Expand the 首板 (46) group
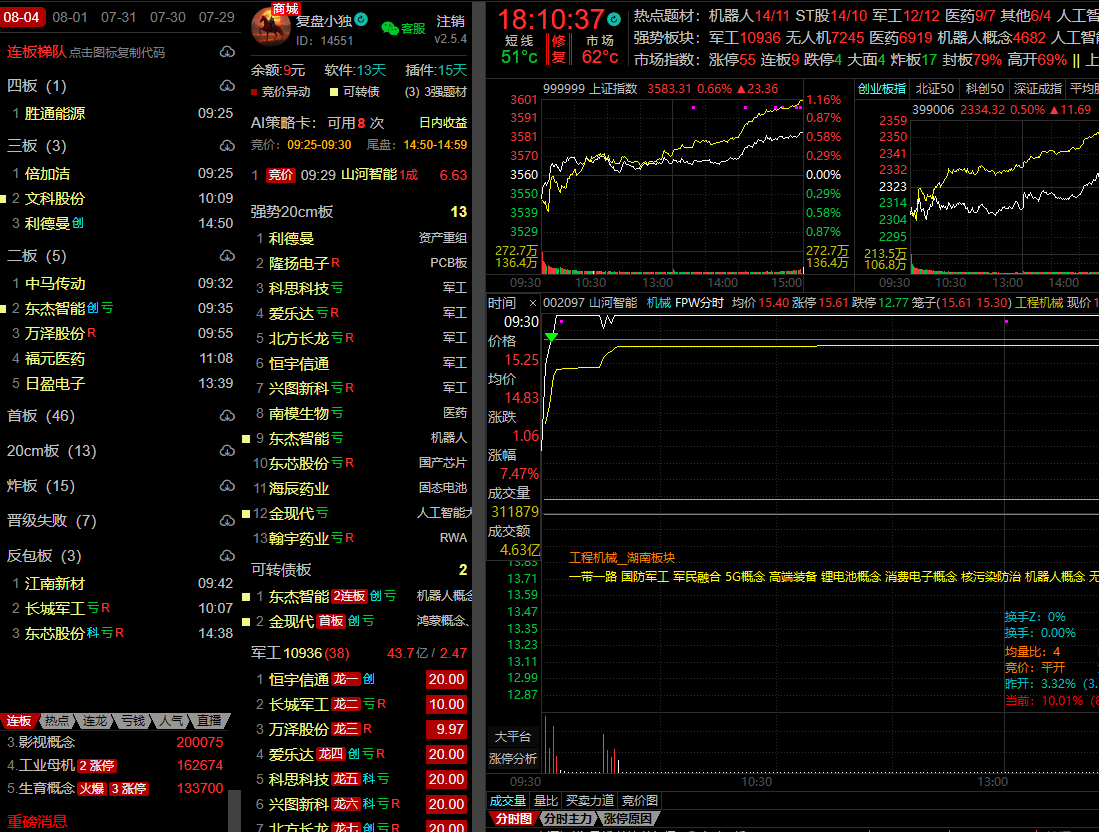The image size is (1099, 832). tap(41, 416)
